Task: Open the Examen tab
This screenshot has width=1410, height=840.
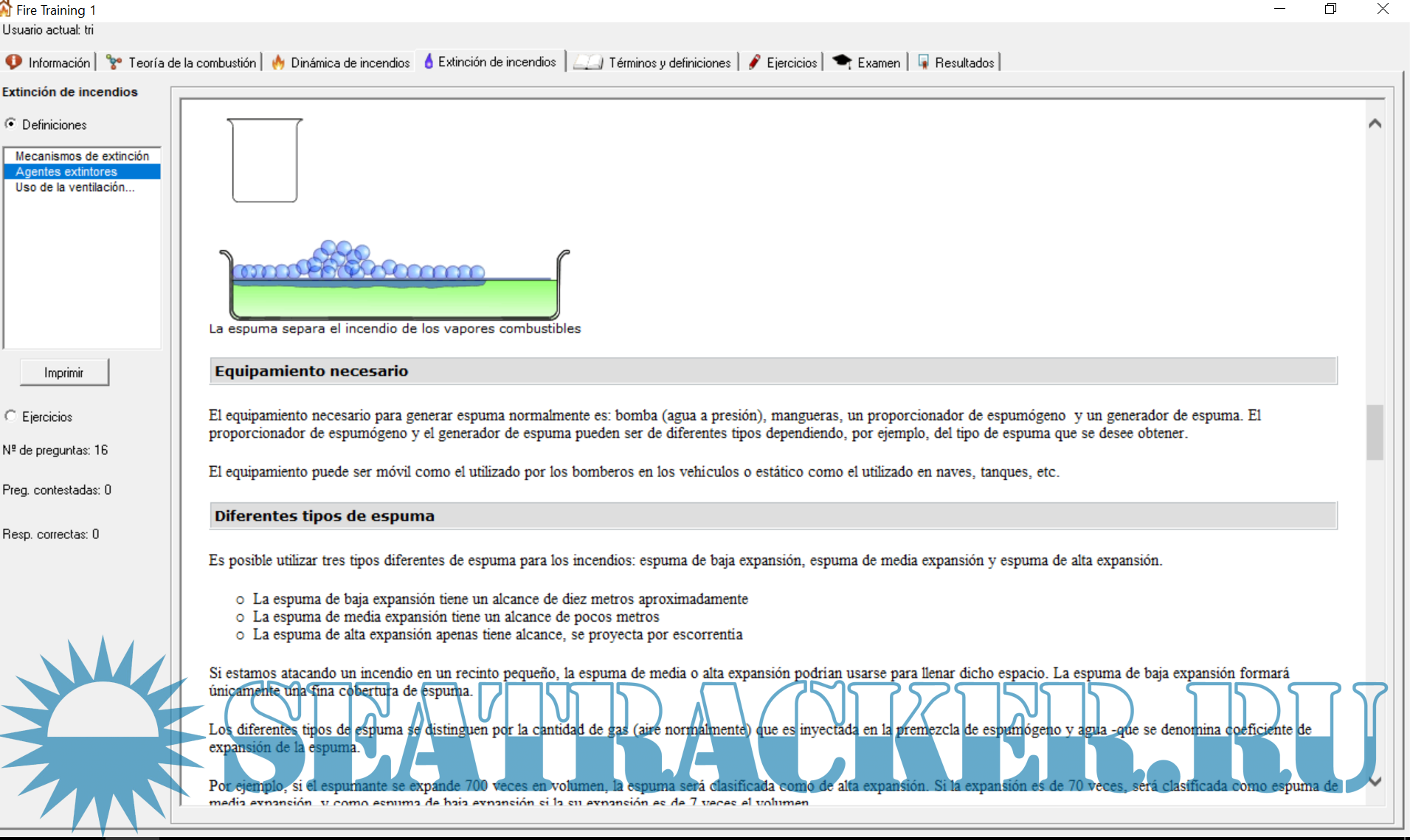Action: 878,63
